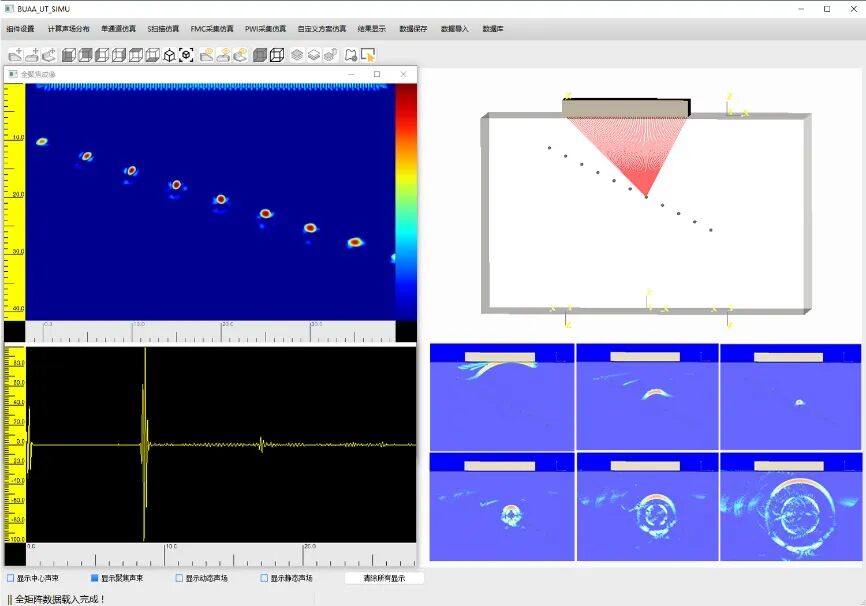
Task: Open the 单通道仿真 menu
Action: (118, 29)
